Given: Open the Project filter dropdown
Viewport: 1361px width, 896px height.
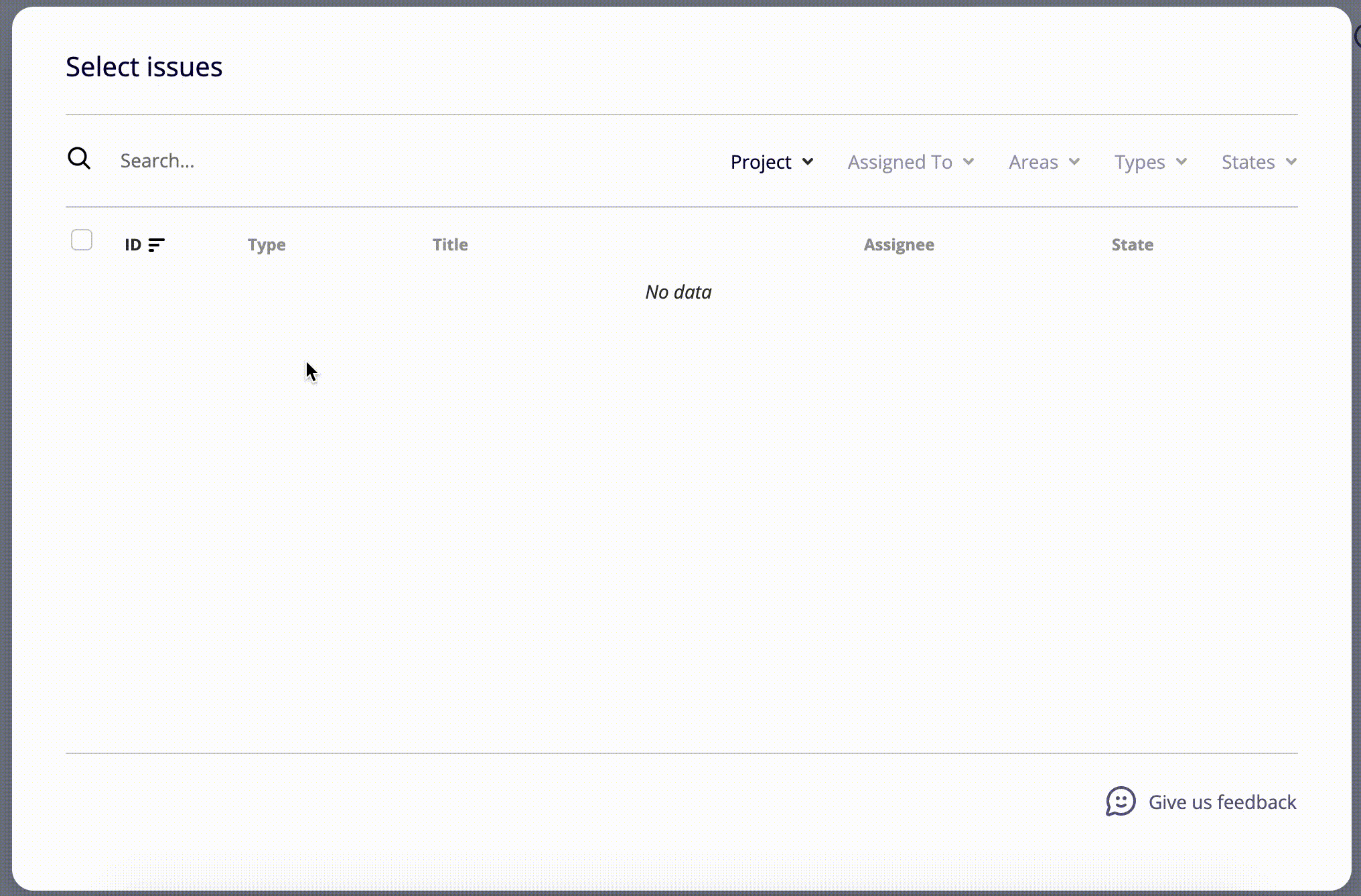Looking at the screenshot, I should (761, 162).
